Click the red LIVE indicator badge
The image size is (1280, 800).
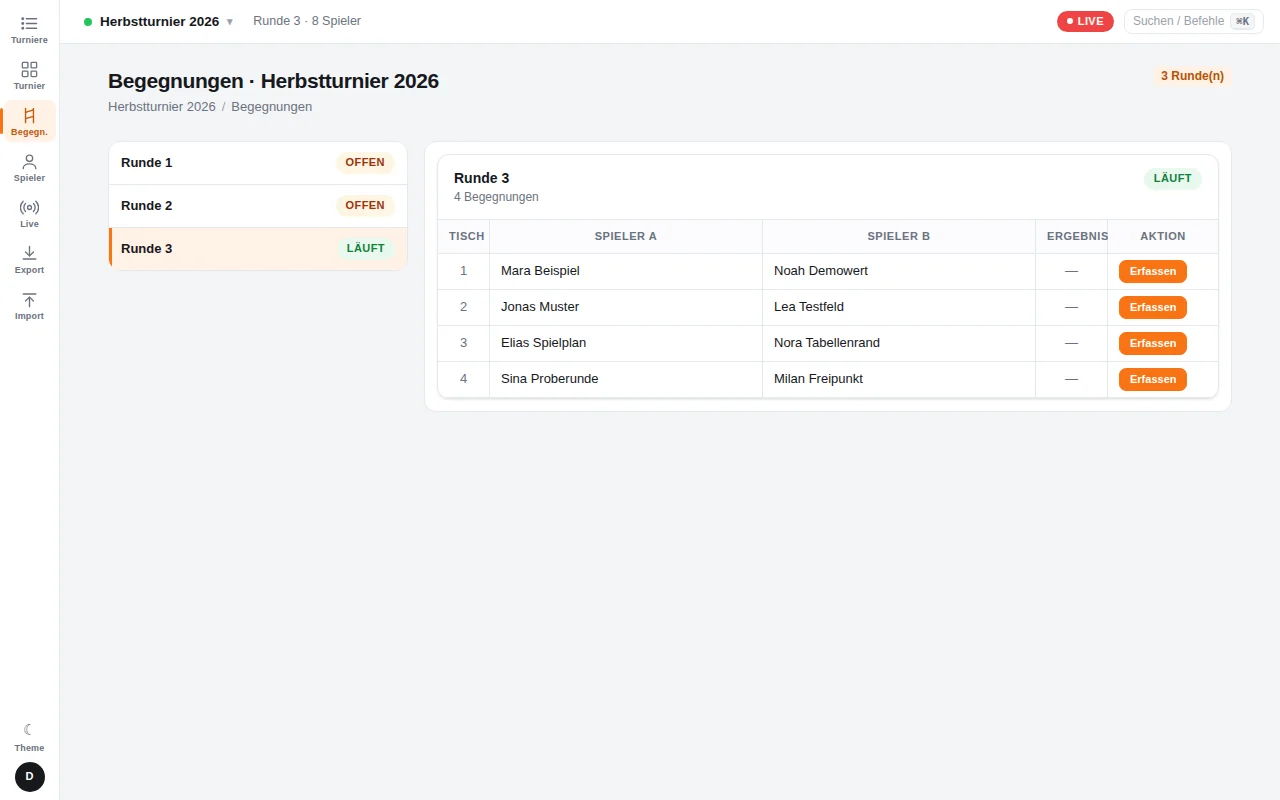tap(1085, 21)
